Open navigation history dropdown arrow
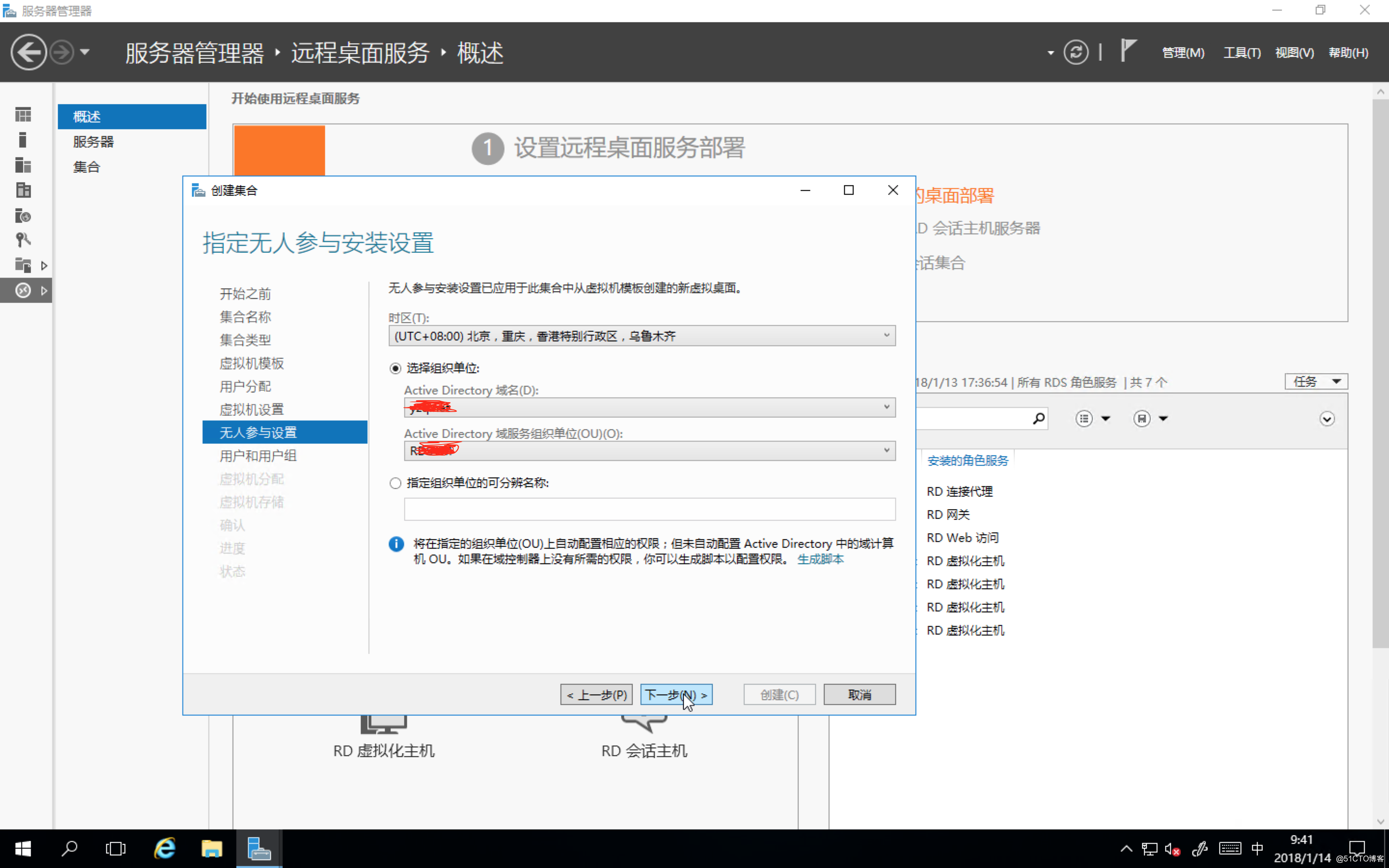This screenshot has height=868, width=1389. point(85,52)
